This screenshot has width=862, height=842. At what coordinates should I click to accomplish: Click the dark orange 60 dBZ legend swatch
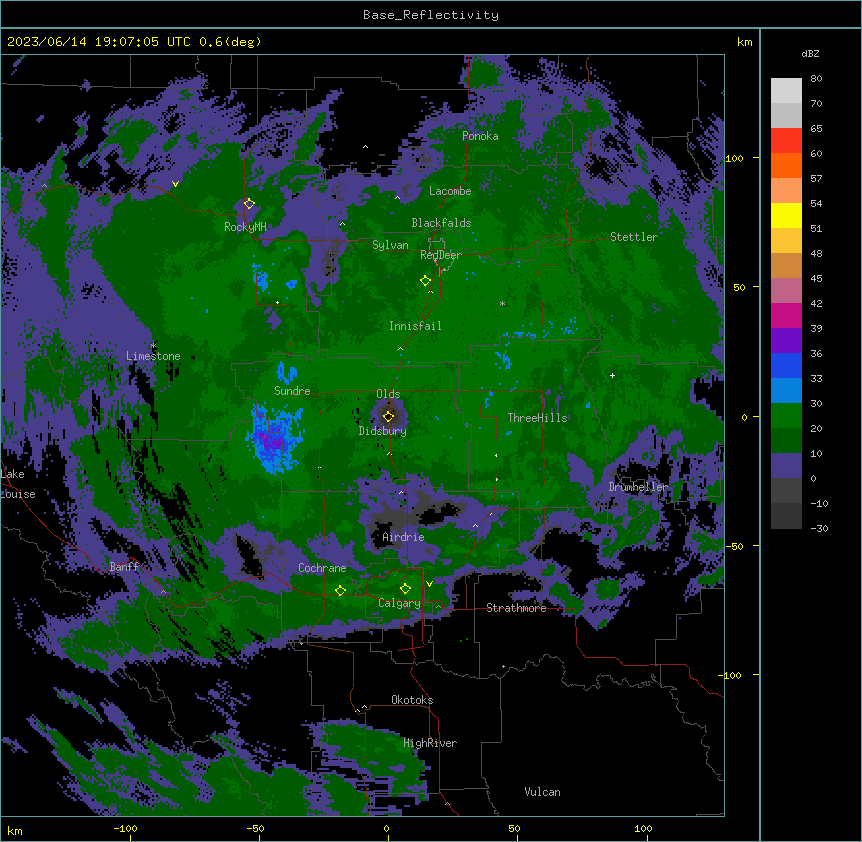(786, 165)
